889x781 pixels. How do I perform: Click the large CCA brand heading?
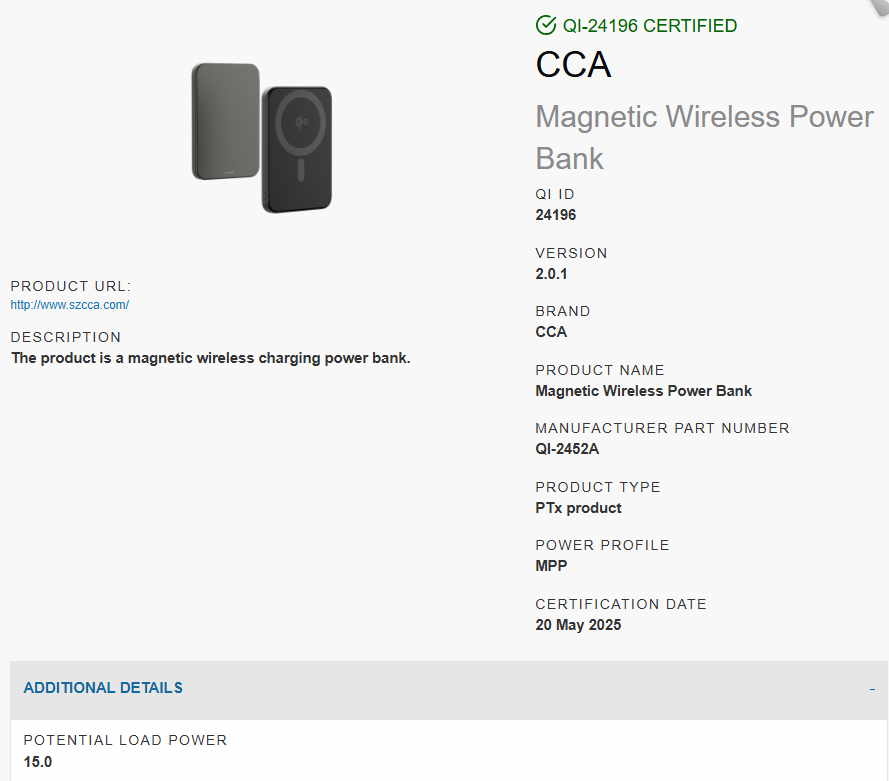[573, 65]
